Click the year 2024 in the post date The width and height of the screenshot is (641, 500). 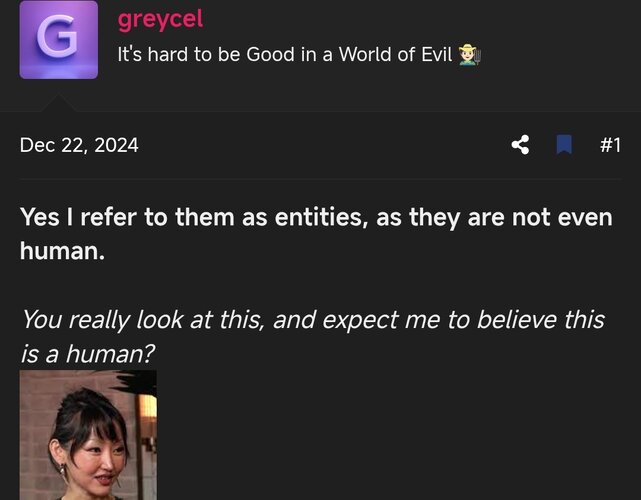tap(117, 145)
